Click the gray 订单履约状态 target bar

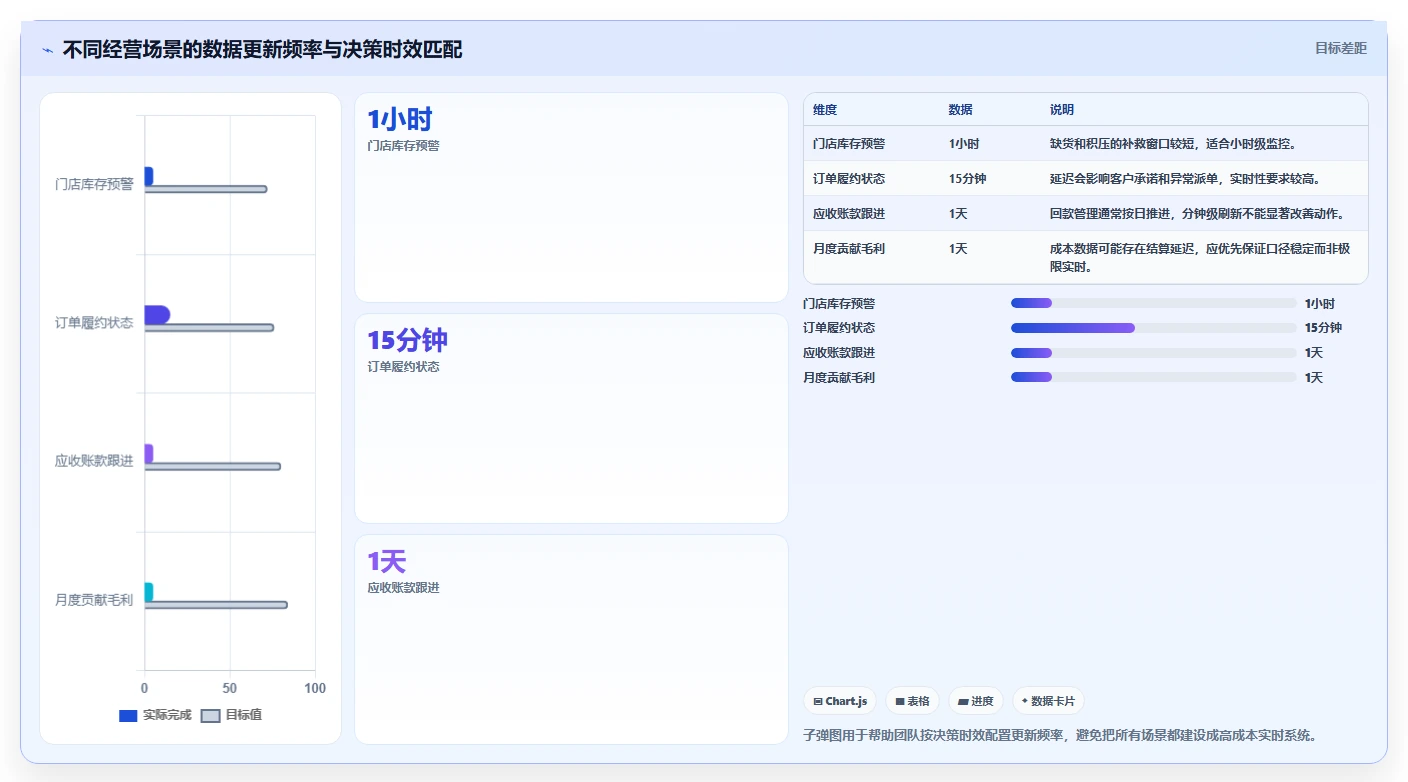(x=209, y=328)
